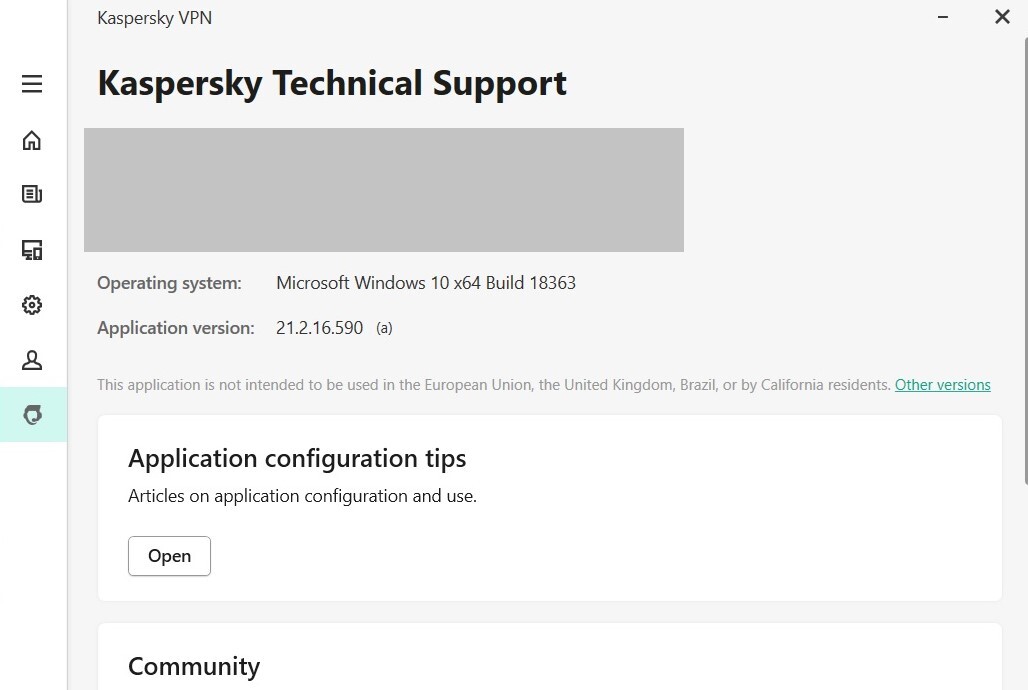This screenshot has width=1028, height=690.
Task: Minimize the Kaspersky VPN window
Action: coord(943,17)
